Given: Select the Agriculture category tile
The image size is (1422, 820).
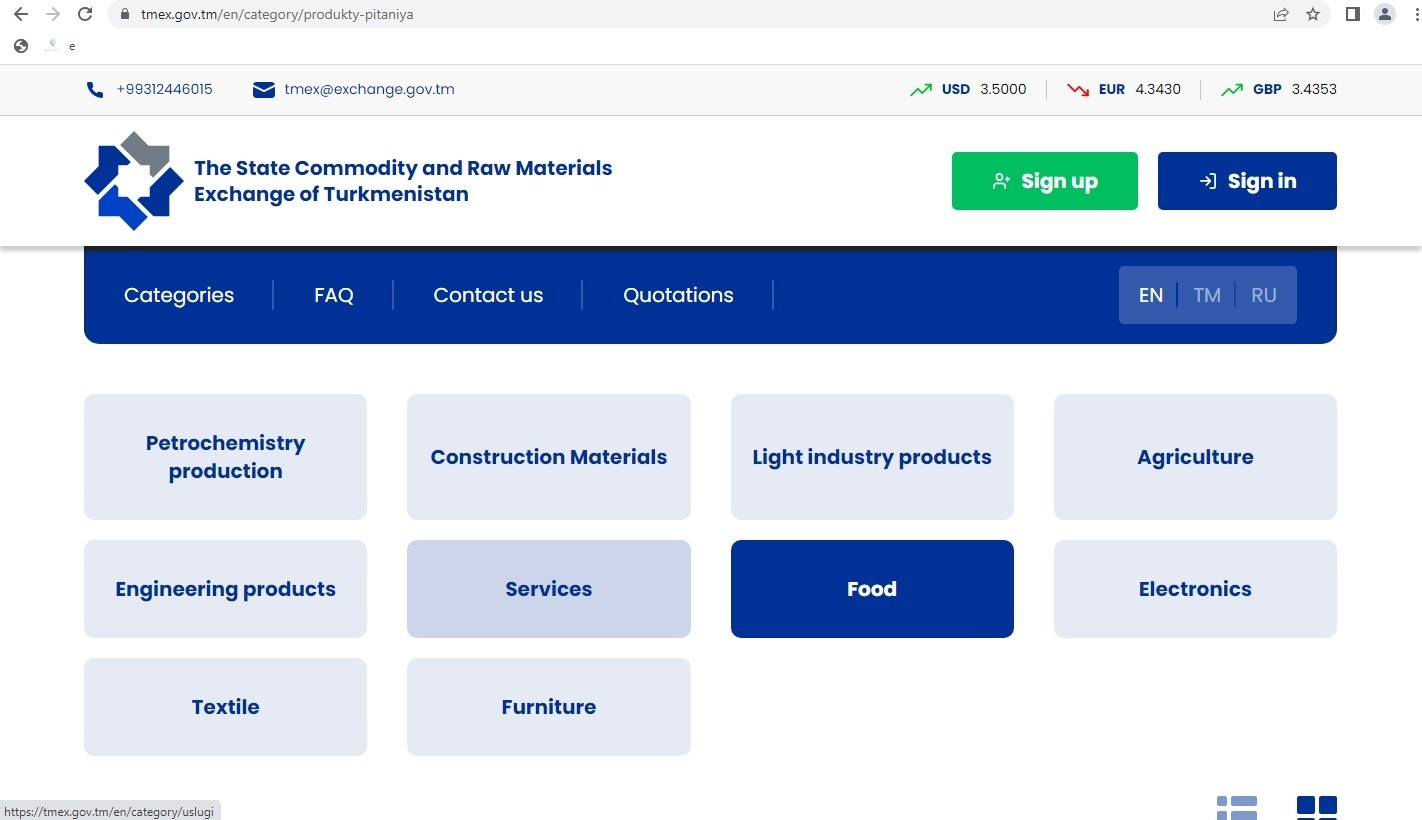Looking at the screenshot, I should 1195,457.
